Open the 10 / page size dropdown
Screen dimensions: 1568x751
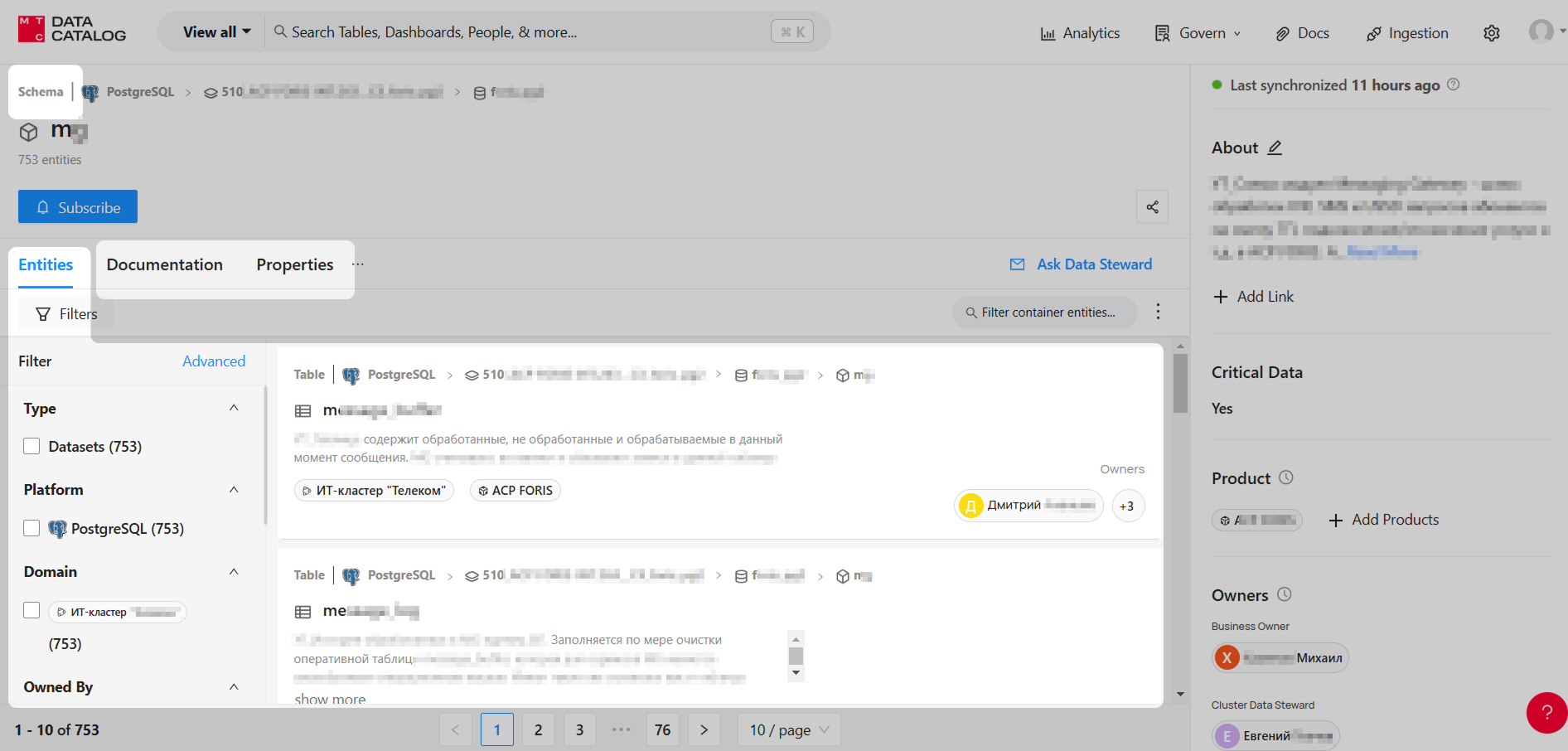tap(789, 729)
